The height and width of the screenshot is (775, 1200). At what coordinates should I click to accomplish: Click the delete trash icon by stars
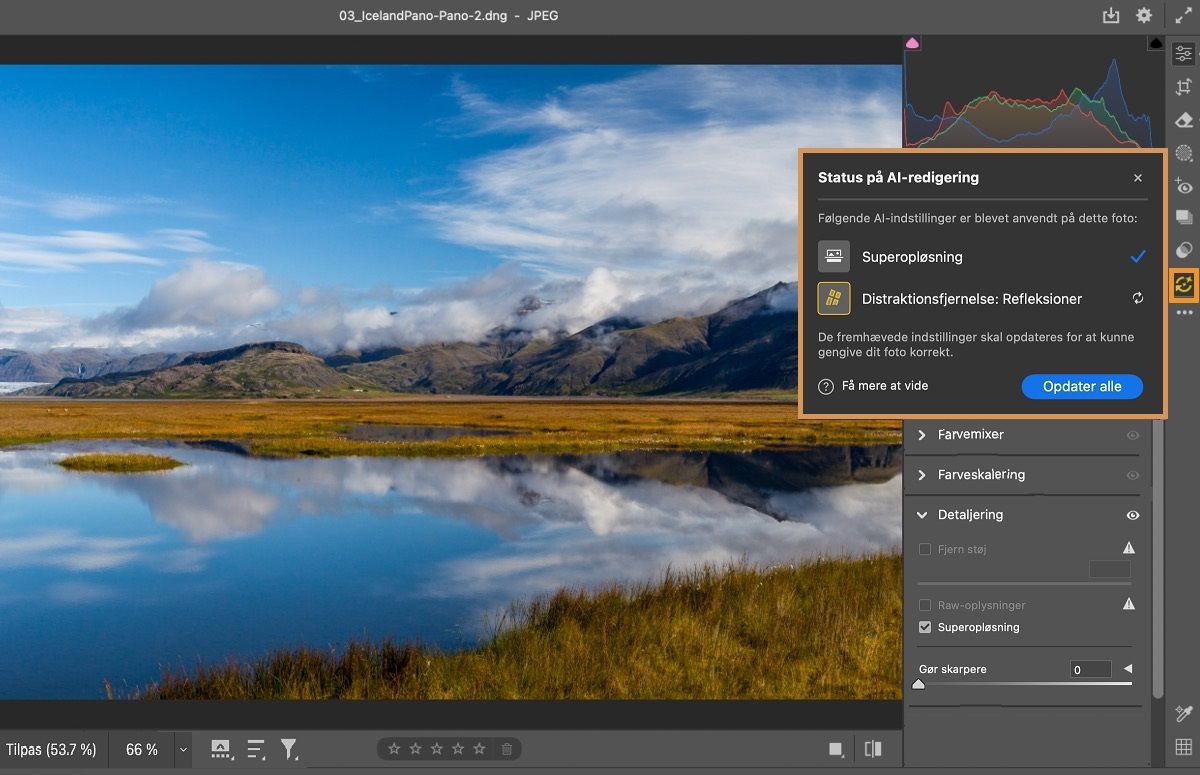tap(507, 749)
